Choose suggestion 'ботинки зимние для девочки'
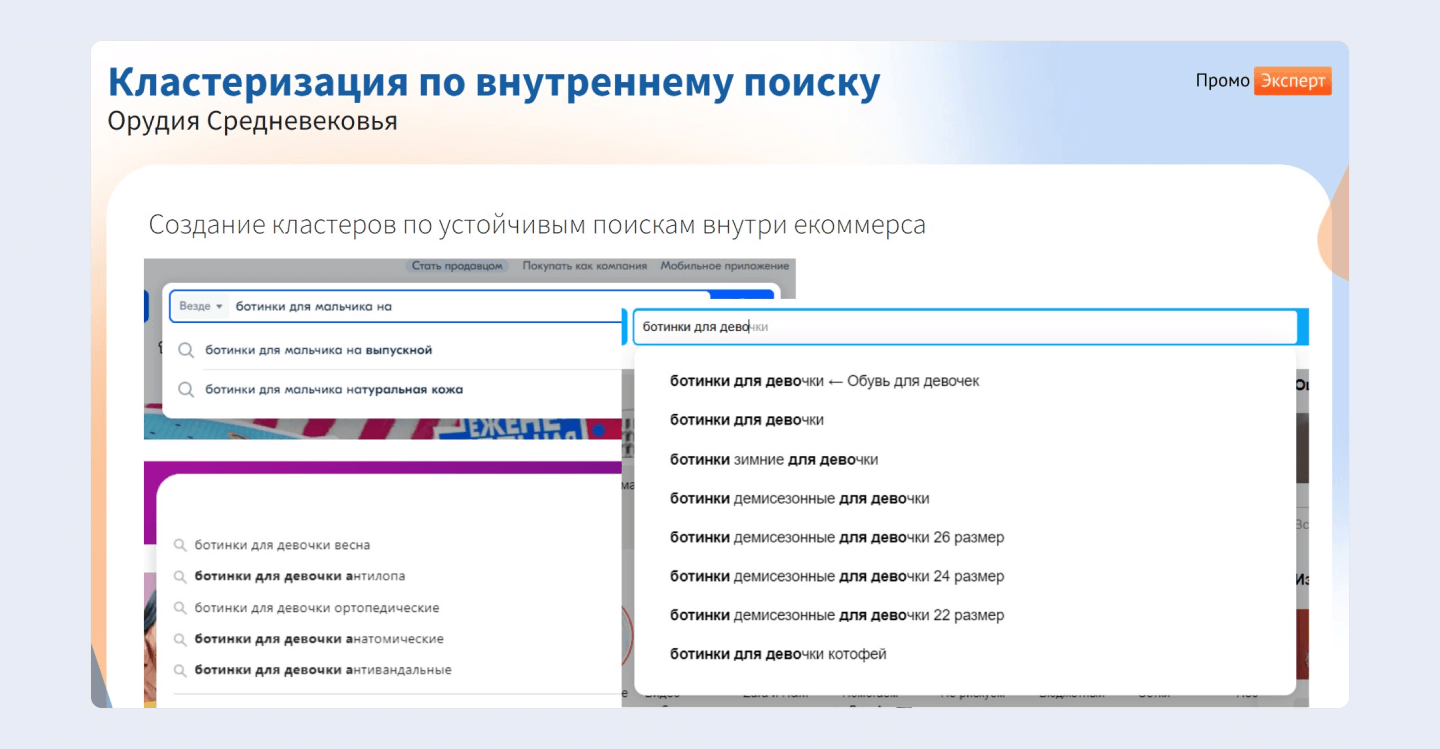 tap(774, 459)
